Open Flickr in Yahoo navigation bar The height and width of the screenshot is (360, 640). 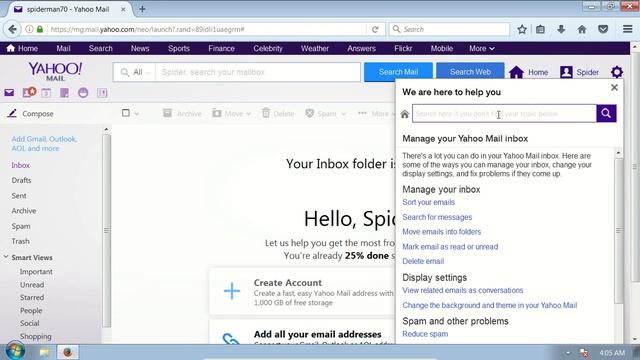click(403, 48)
